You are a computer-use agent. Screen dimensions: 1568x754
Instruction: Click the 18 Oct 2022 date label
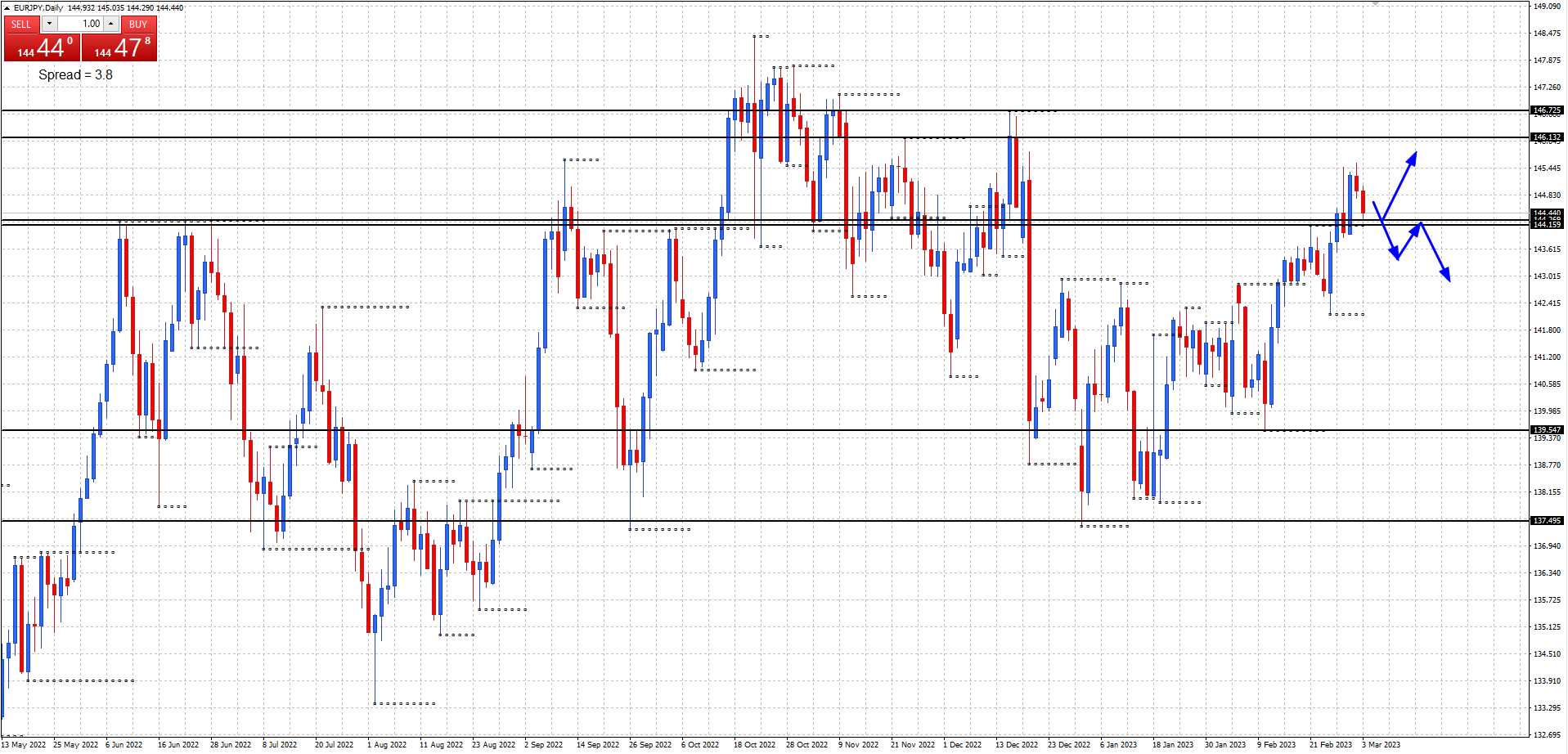click(x=754, y=744)
